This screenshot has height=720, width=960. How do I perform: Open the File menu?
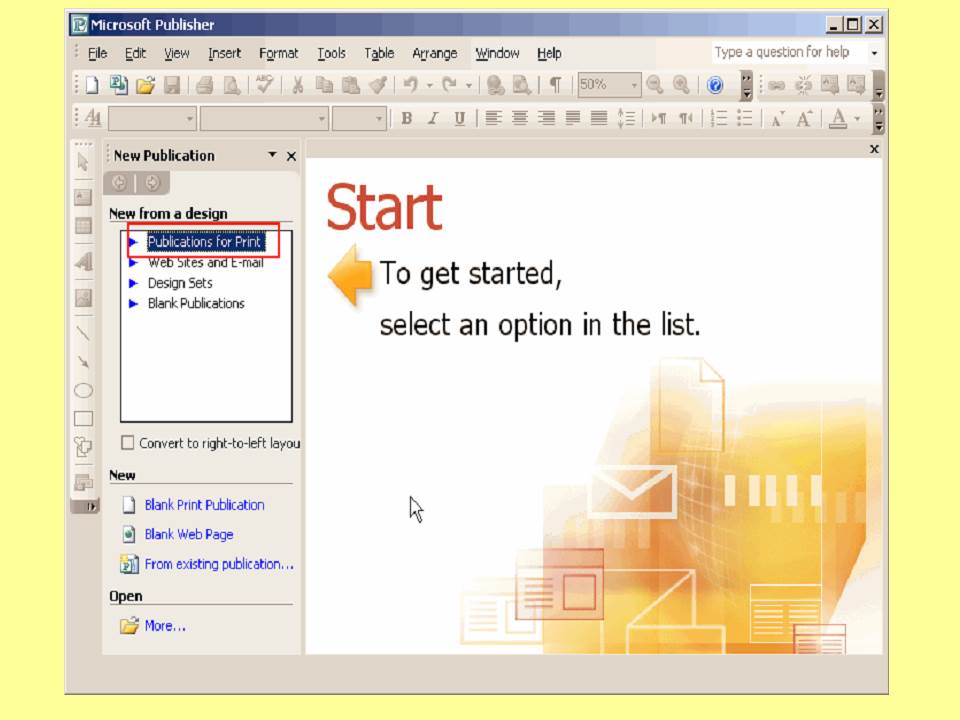pos(97,54)
